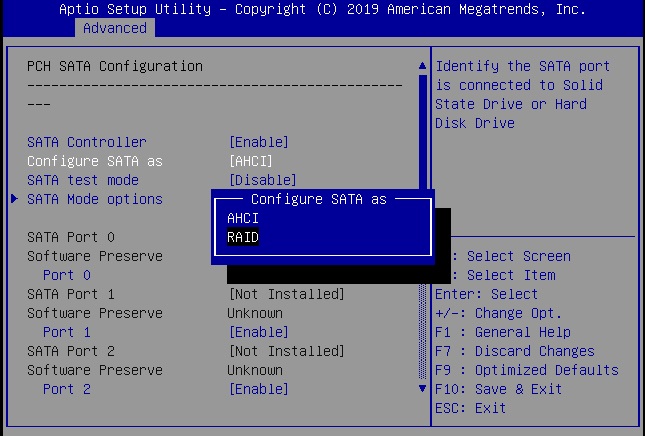This screenshot has width=645, height=436.
Task: Click the SATA Port 0 row
Action: click(71, 237)
